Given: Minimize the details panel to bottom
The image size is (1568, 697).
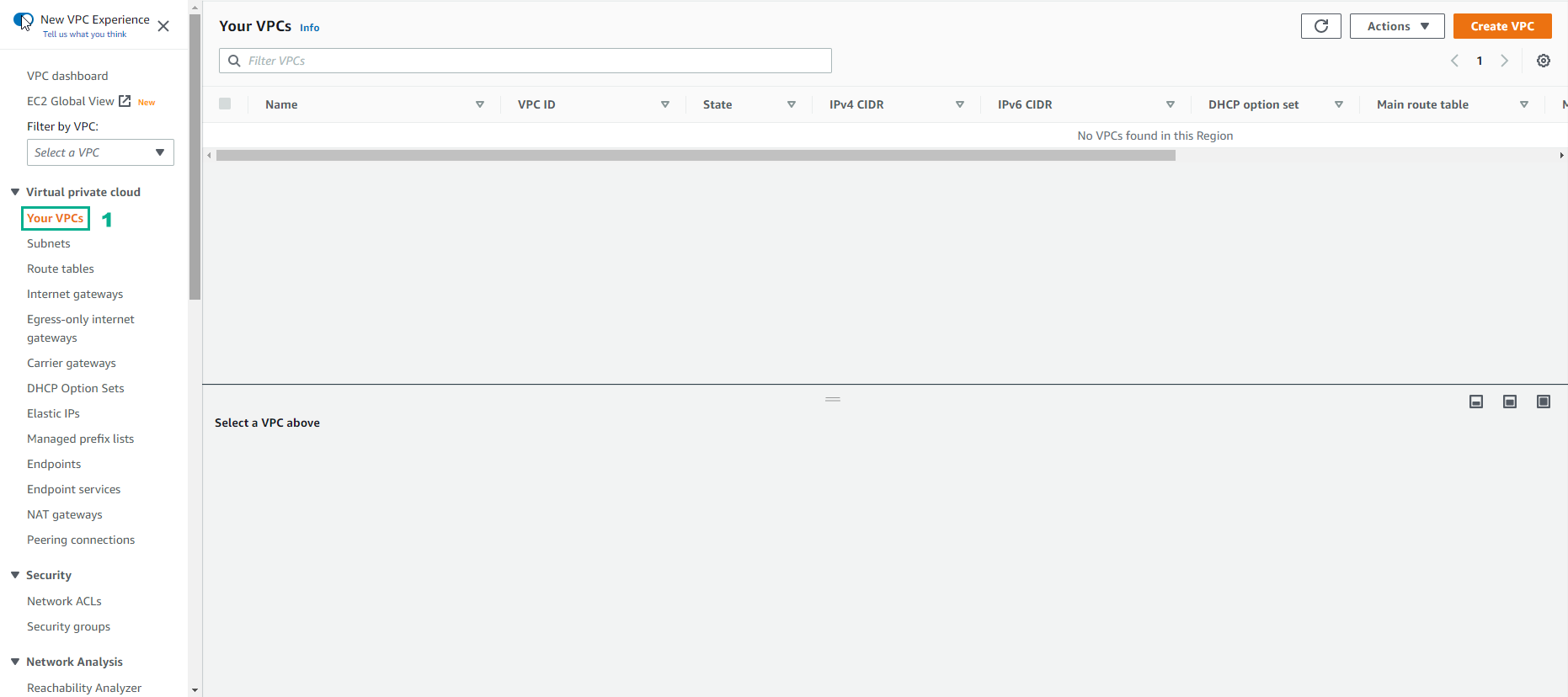Looking at the screenshot, I should tap(1476, 402).
